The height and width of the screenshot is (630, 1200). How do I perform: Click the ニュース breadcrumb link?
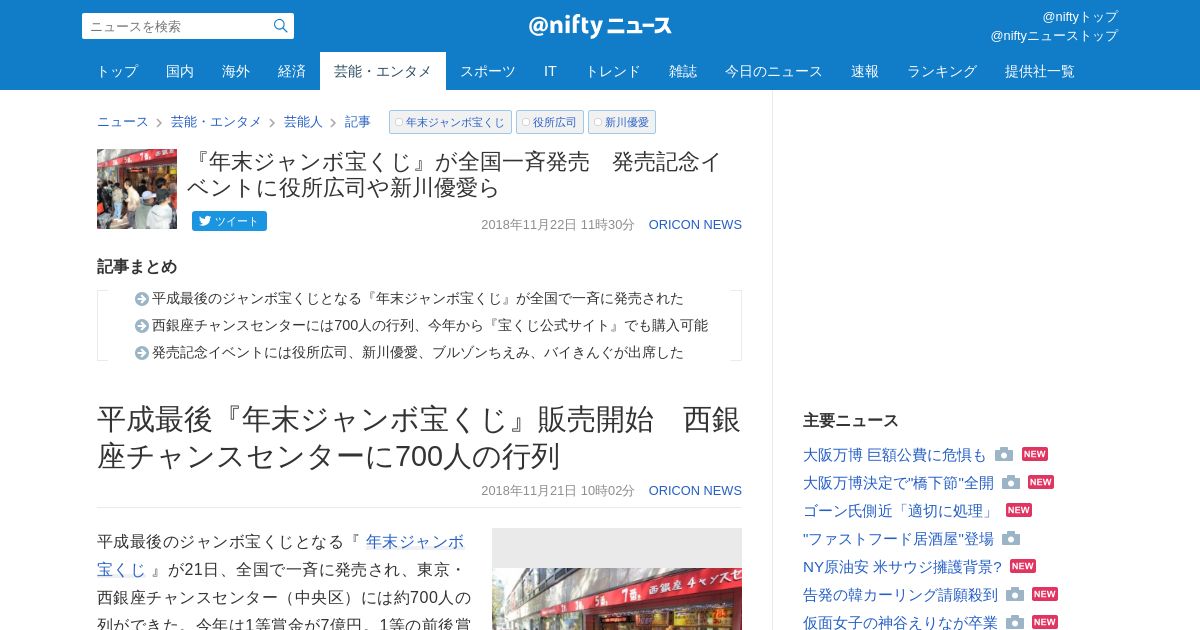pos(122,122)
